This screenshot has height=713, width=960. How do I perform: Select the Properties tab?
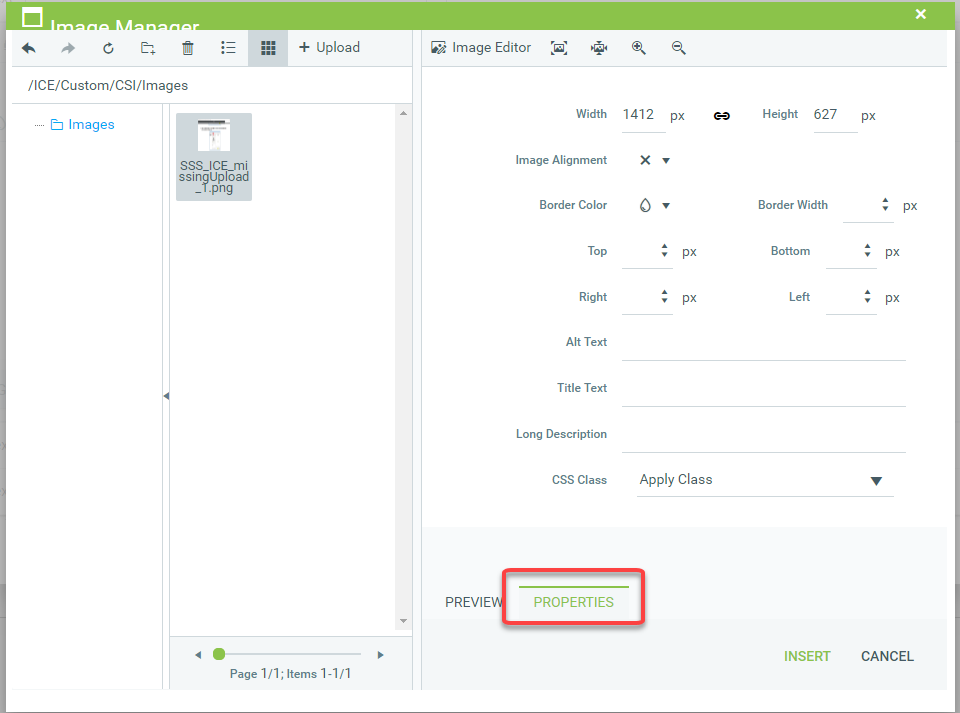click(573, 602)
